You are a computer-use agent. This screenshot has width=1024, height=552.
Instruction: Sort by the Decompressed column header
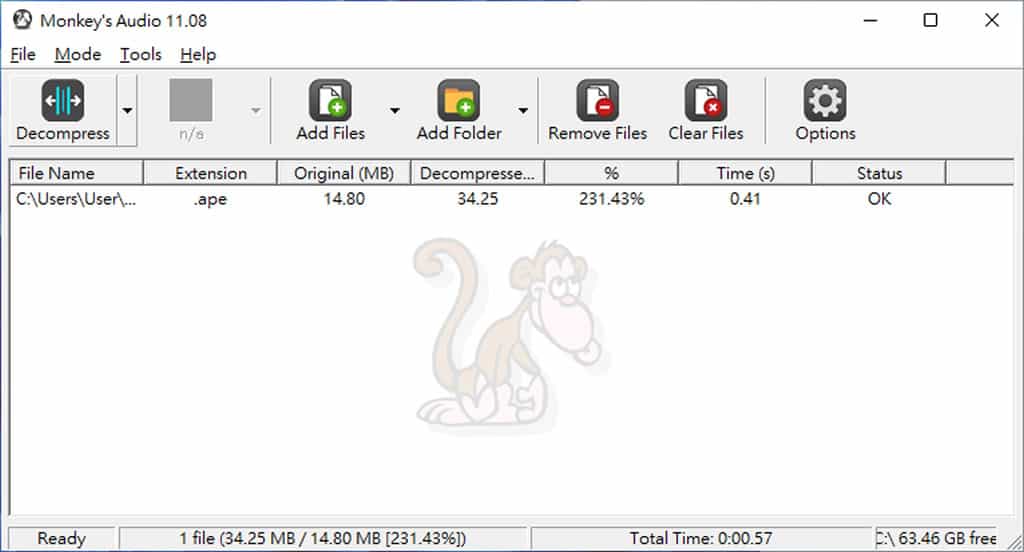point(477,173)
